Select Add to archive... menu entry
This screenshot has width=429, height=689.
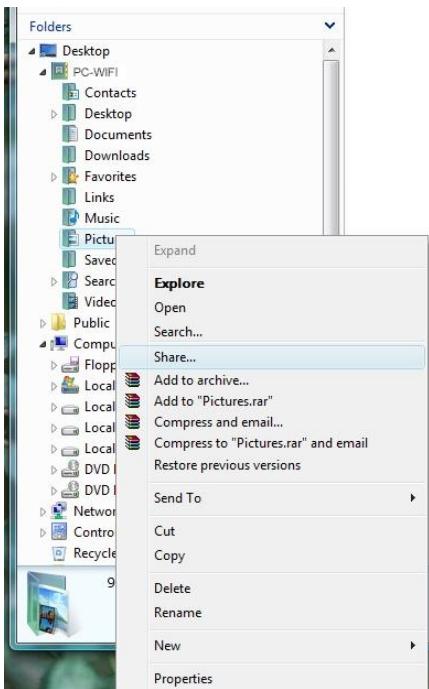click(x=273, y=380)
